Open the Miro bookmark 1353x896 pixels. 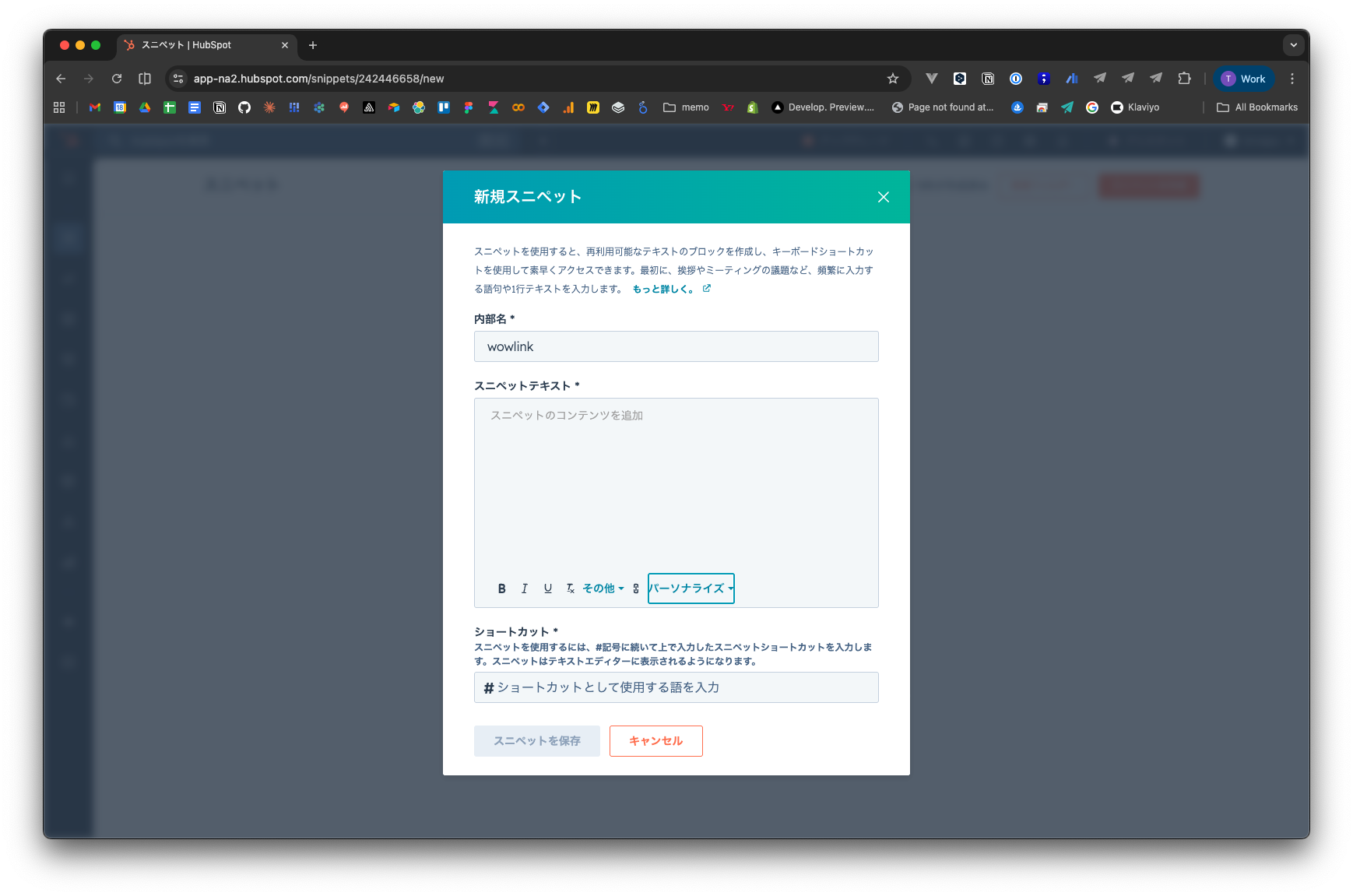[x=593, y=107]
